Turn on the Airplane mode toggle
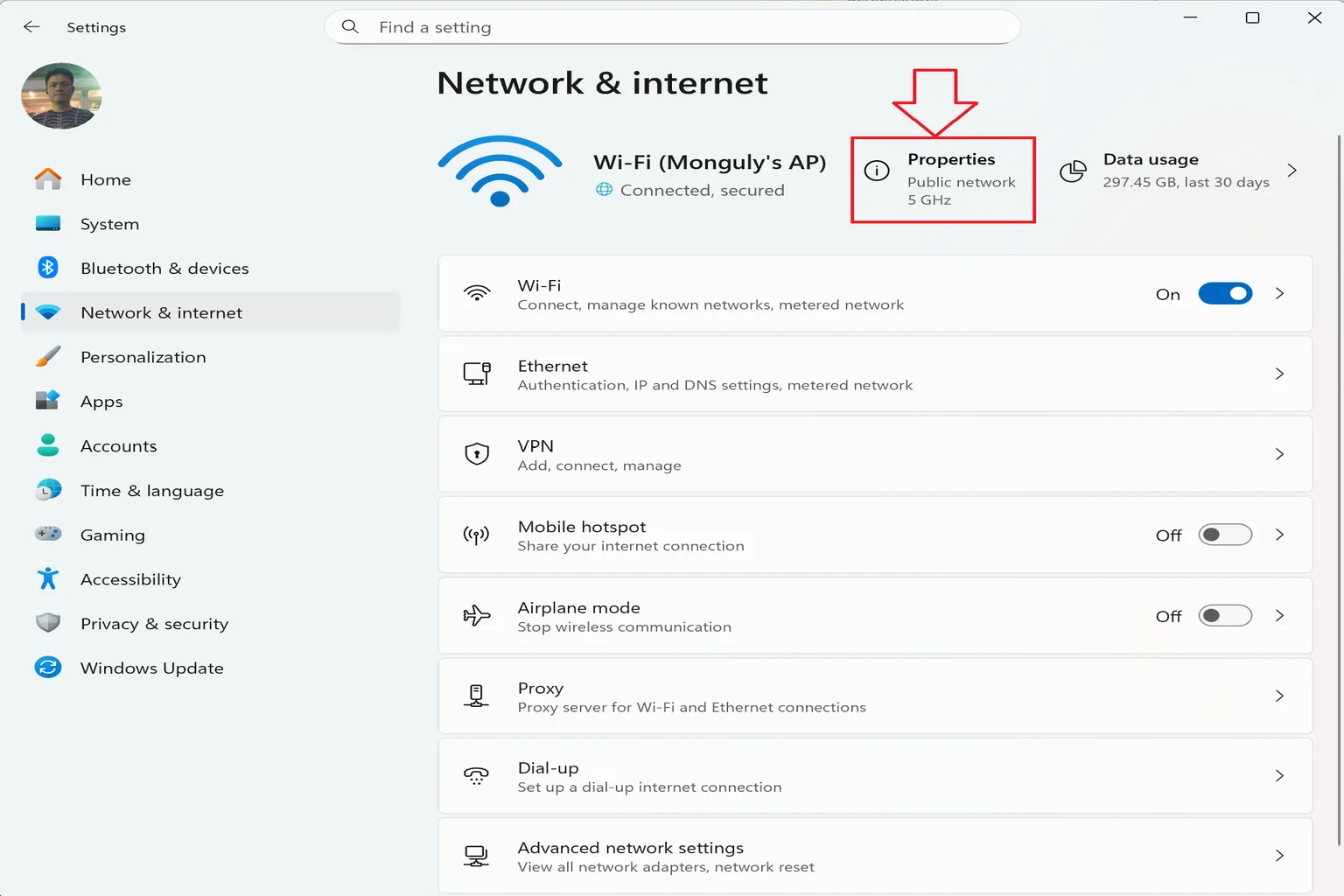 (1225, 615)
